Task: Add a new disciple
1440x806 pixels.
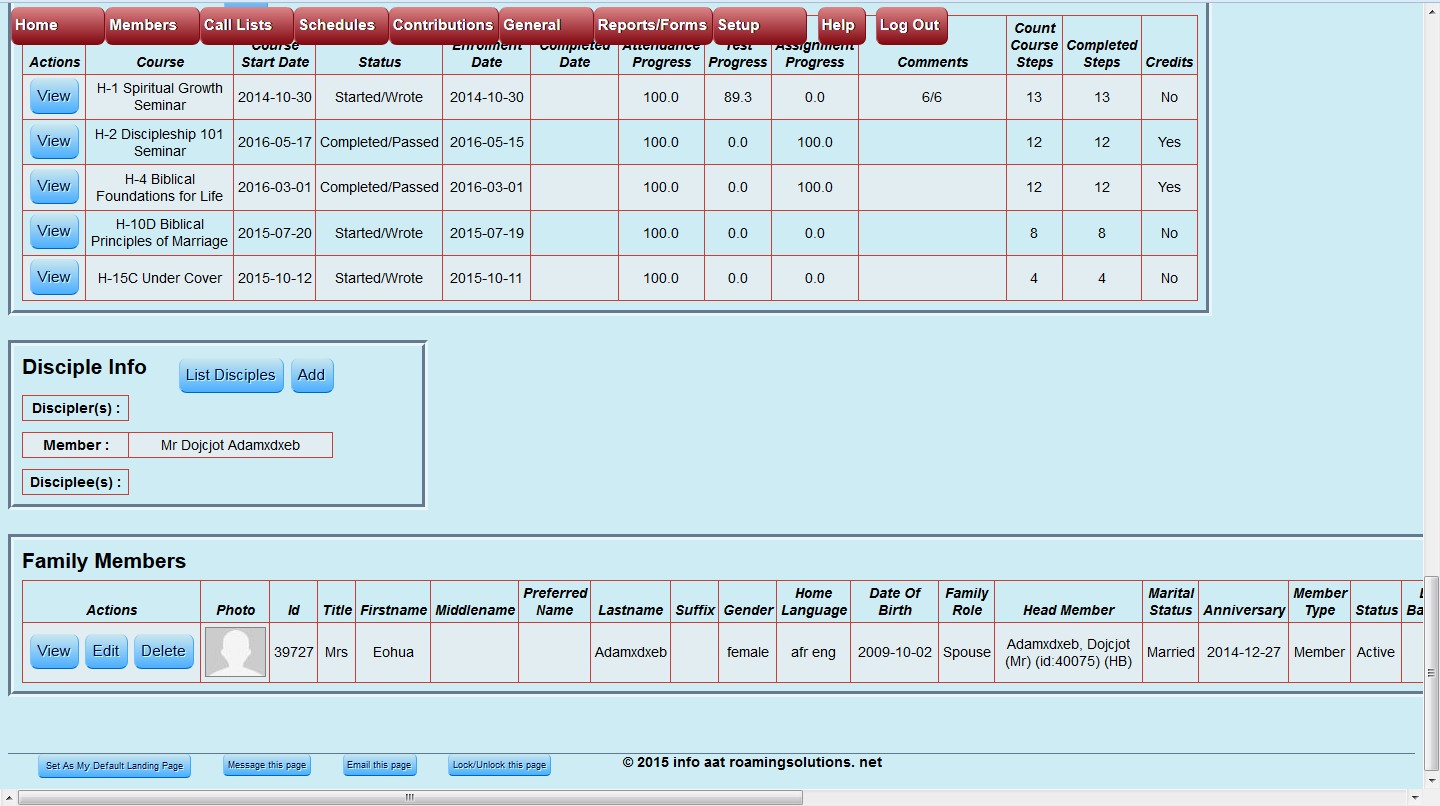Action: tap(312, 375)
